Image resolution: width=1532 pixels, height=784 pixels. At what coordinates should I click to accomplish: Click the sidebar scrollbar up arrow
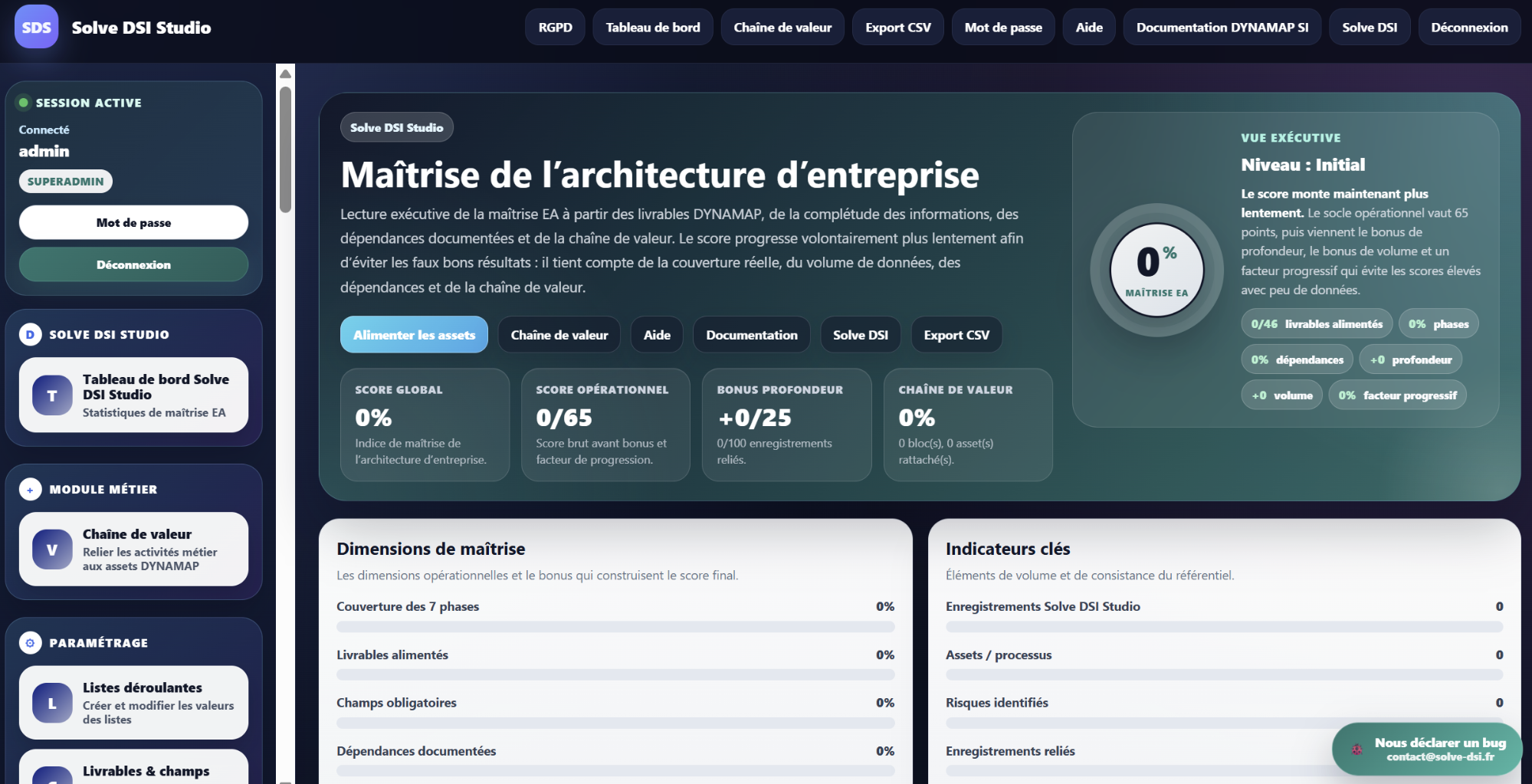pos(285,74)
